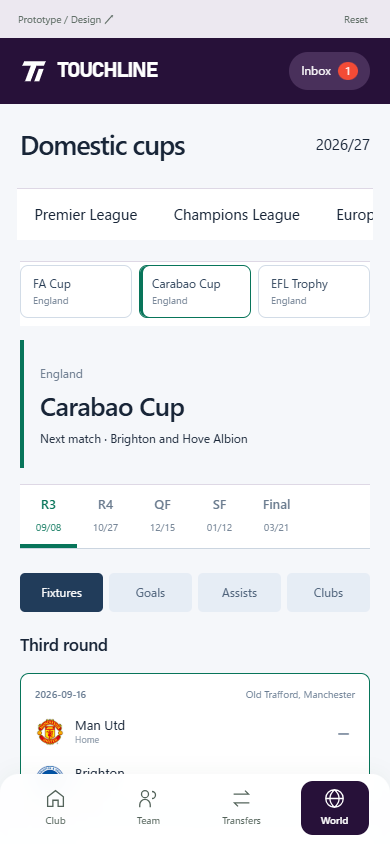
Task: Open the Premier League tab
Action: [86, 215]
